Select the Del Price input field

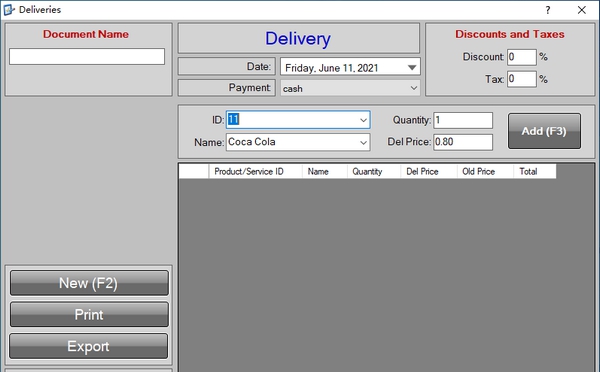coord(463,142)
